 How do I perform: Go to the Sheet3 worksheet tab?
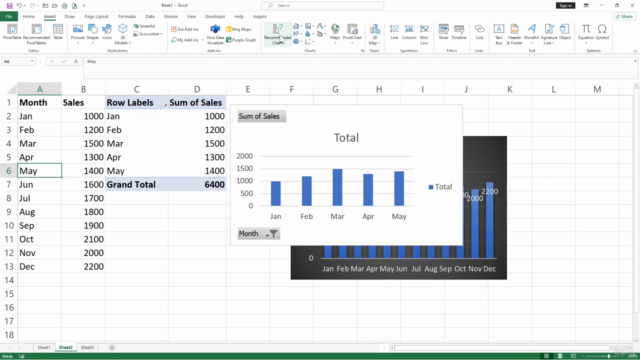pos(87,348)
